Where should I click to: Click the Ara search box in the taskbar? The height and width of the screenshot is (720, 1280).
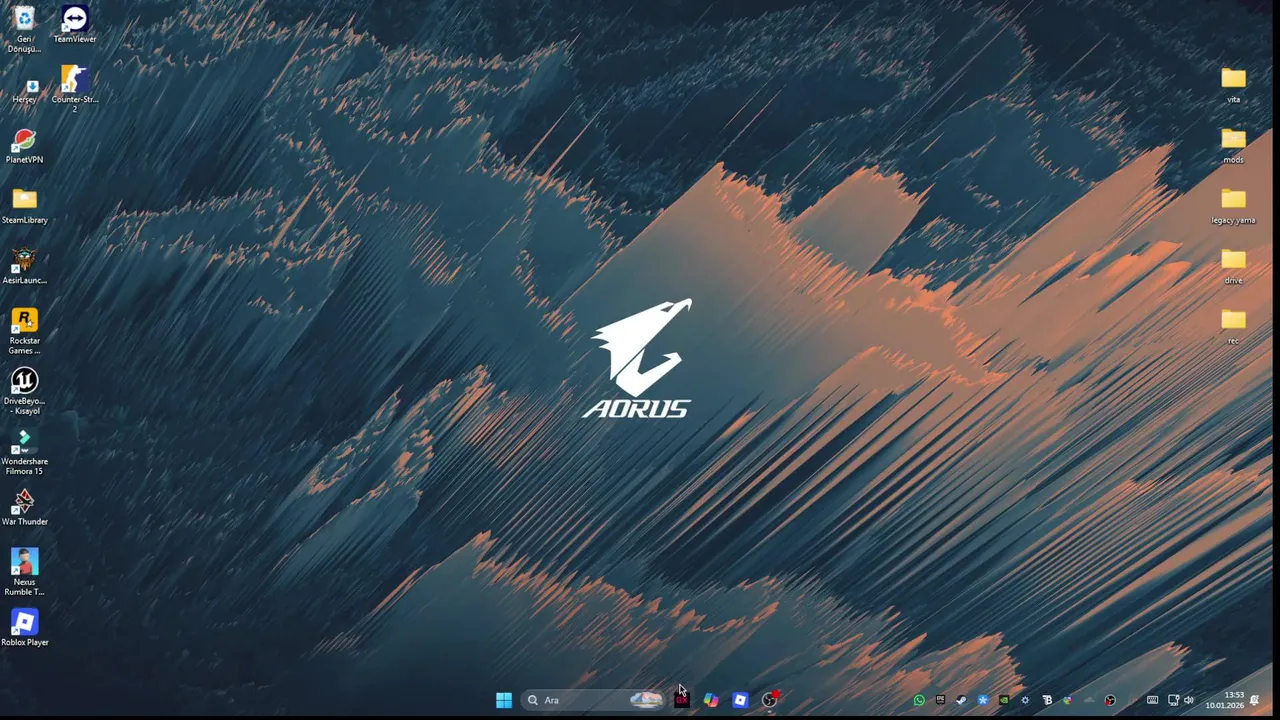click(594, 700)
